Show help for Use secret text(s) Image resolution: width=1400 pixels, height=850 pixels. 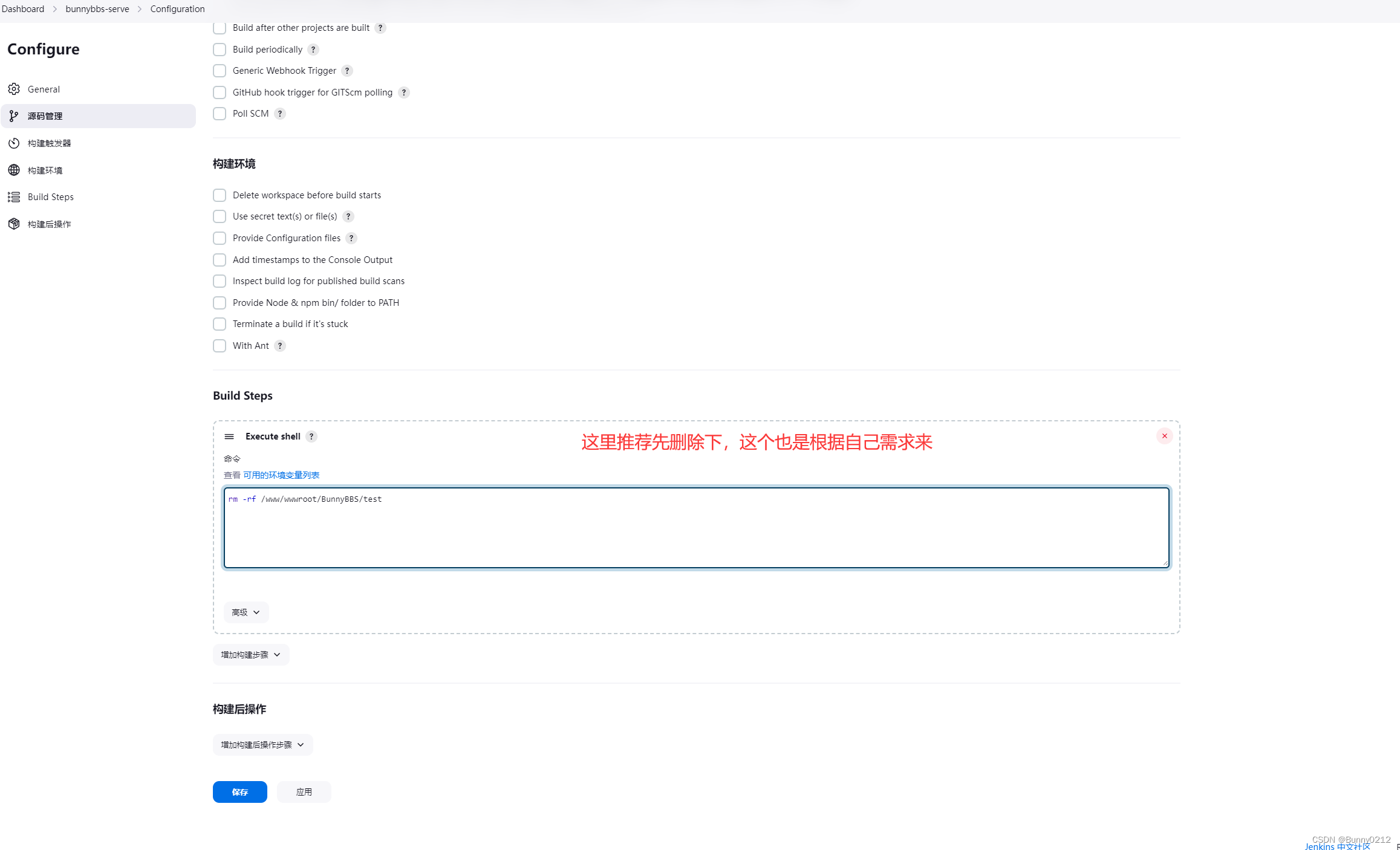[x=348, y=216]
